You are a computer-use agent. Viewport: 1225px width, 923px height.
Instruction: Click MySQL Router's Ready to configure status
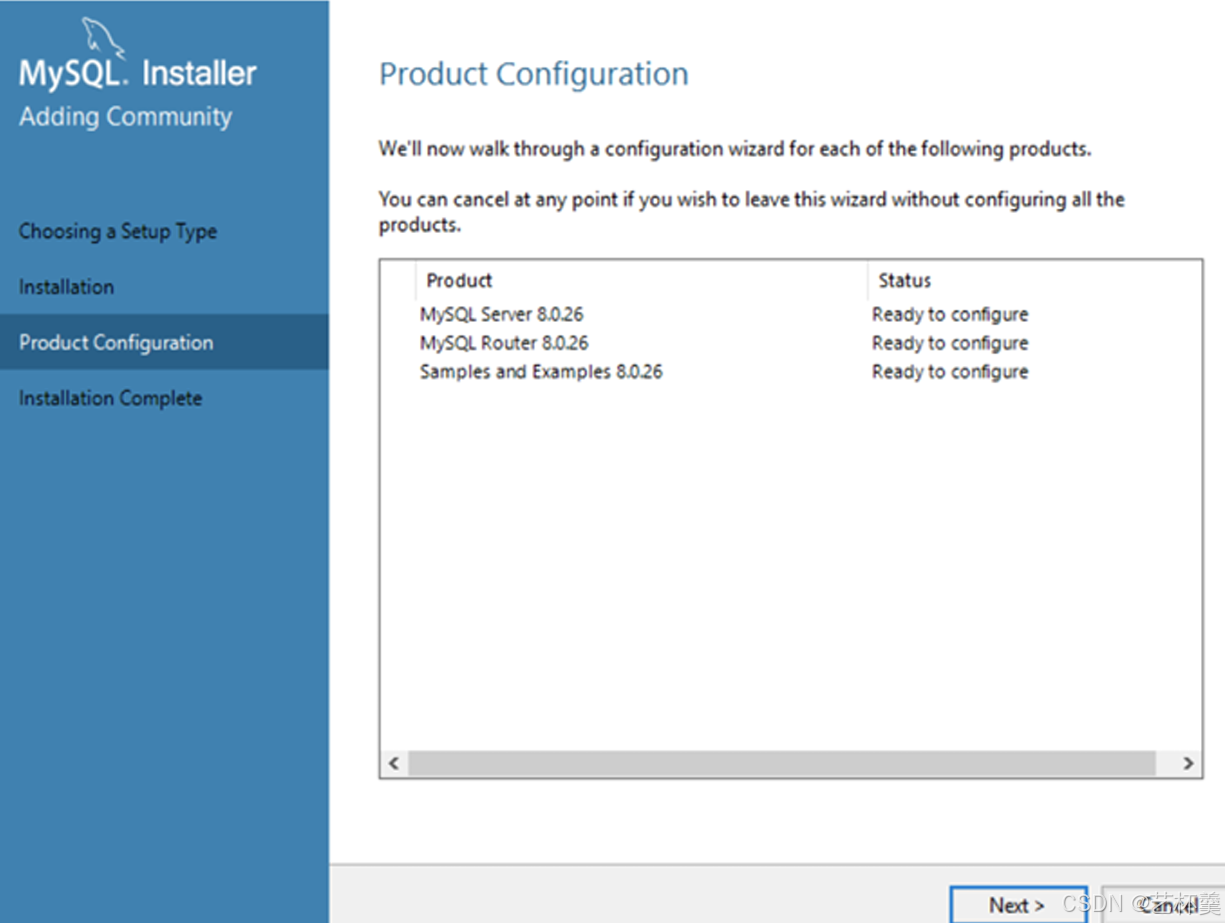click(x=950, y=343)
